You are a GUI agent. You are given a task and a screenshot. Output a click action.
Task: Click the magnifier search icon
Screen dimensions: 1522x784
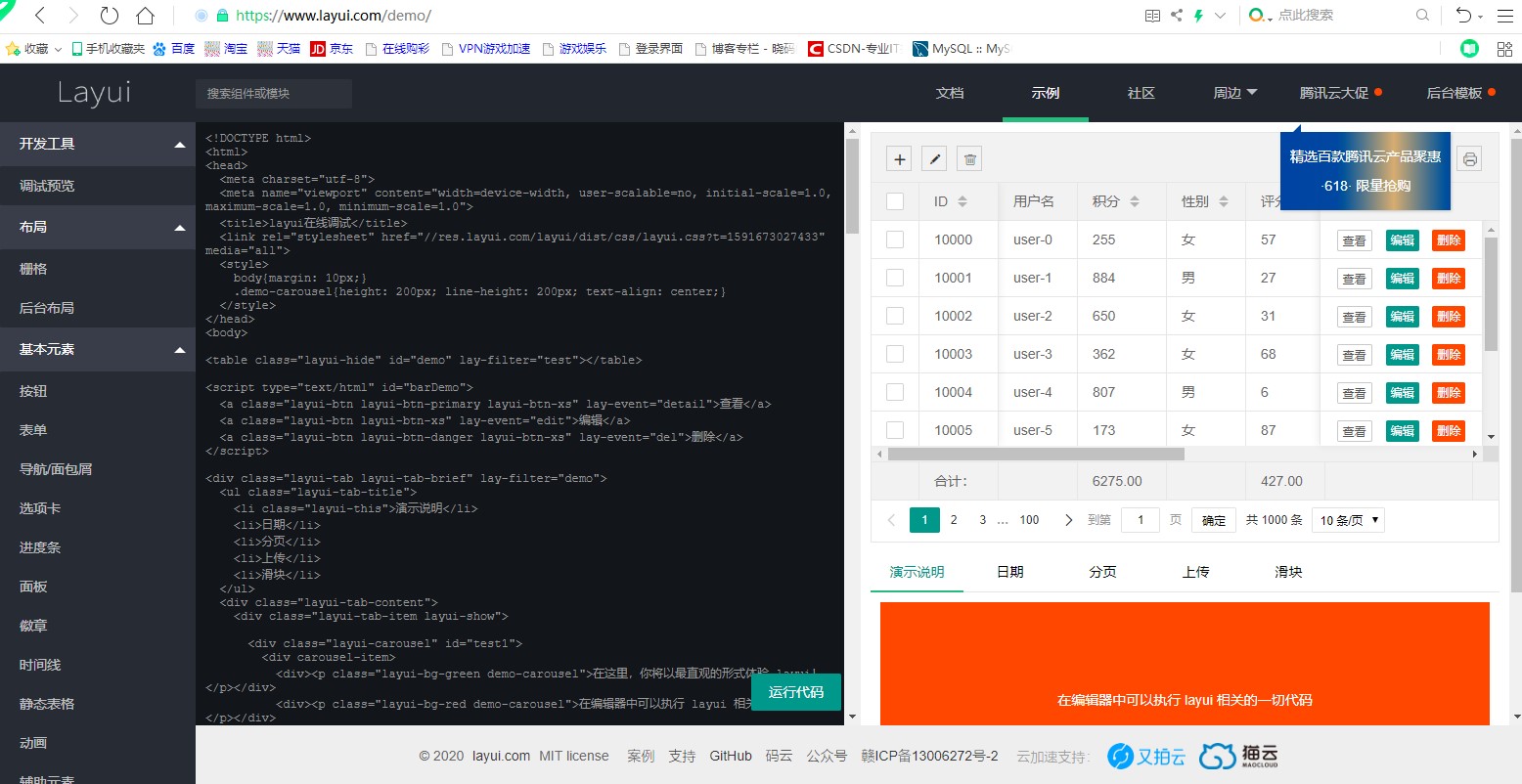1422,16
